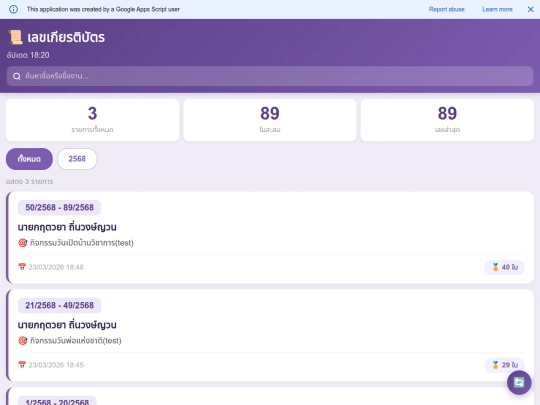Screen dimensions: 540x405
Task: Click the 40 ใบ medal badge
Action: click(505, 267)
